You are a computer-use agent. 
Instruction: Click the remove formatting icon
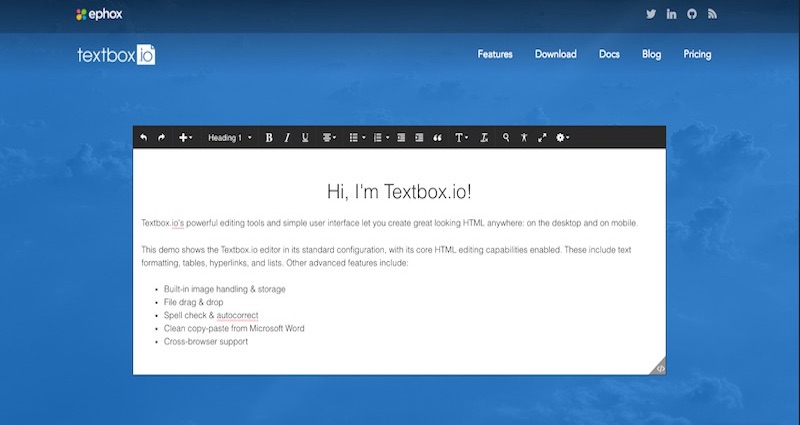pyautogui.click(x=484, y=138)
